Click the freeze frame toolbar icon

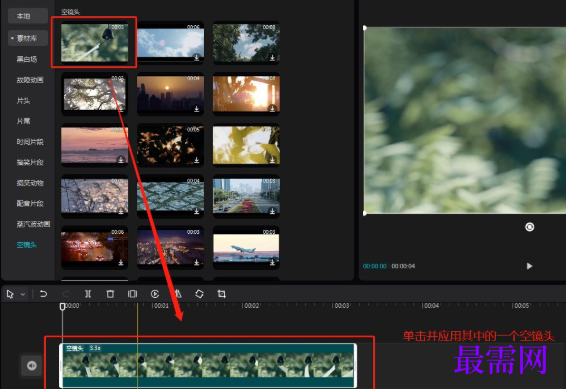(x=132, y=294)
